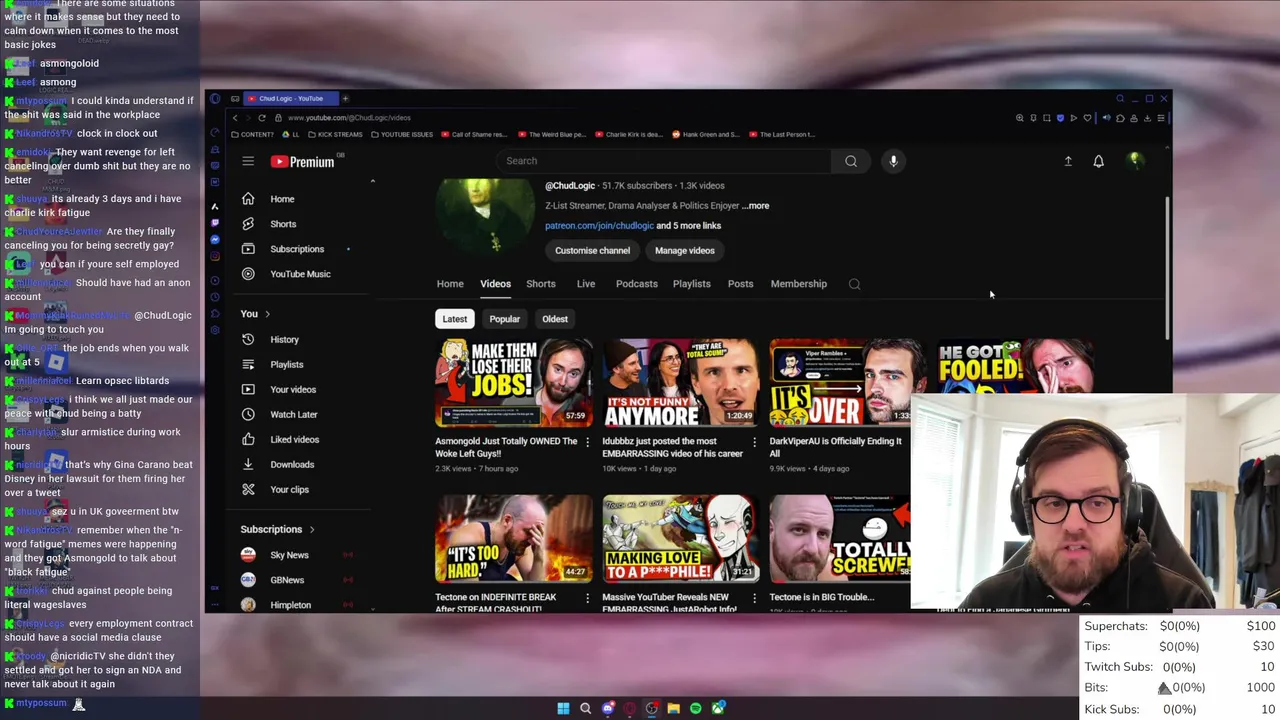Select the Latest sort chip

click(455, 319)
